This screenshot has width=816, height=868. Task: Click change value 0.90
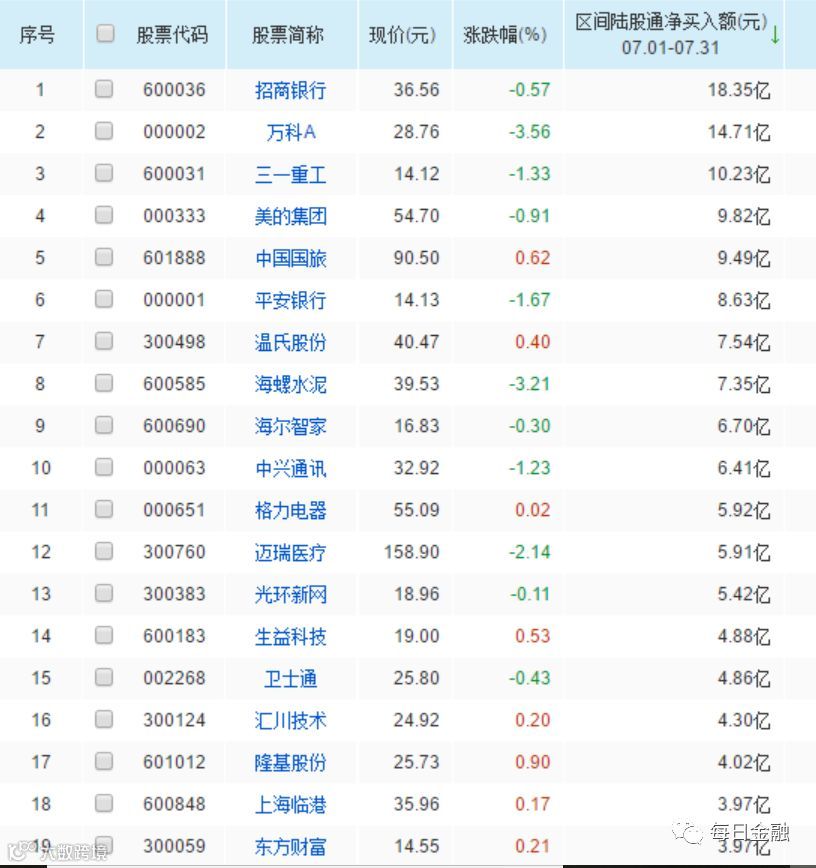(x=533, y=763)
